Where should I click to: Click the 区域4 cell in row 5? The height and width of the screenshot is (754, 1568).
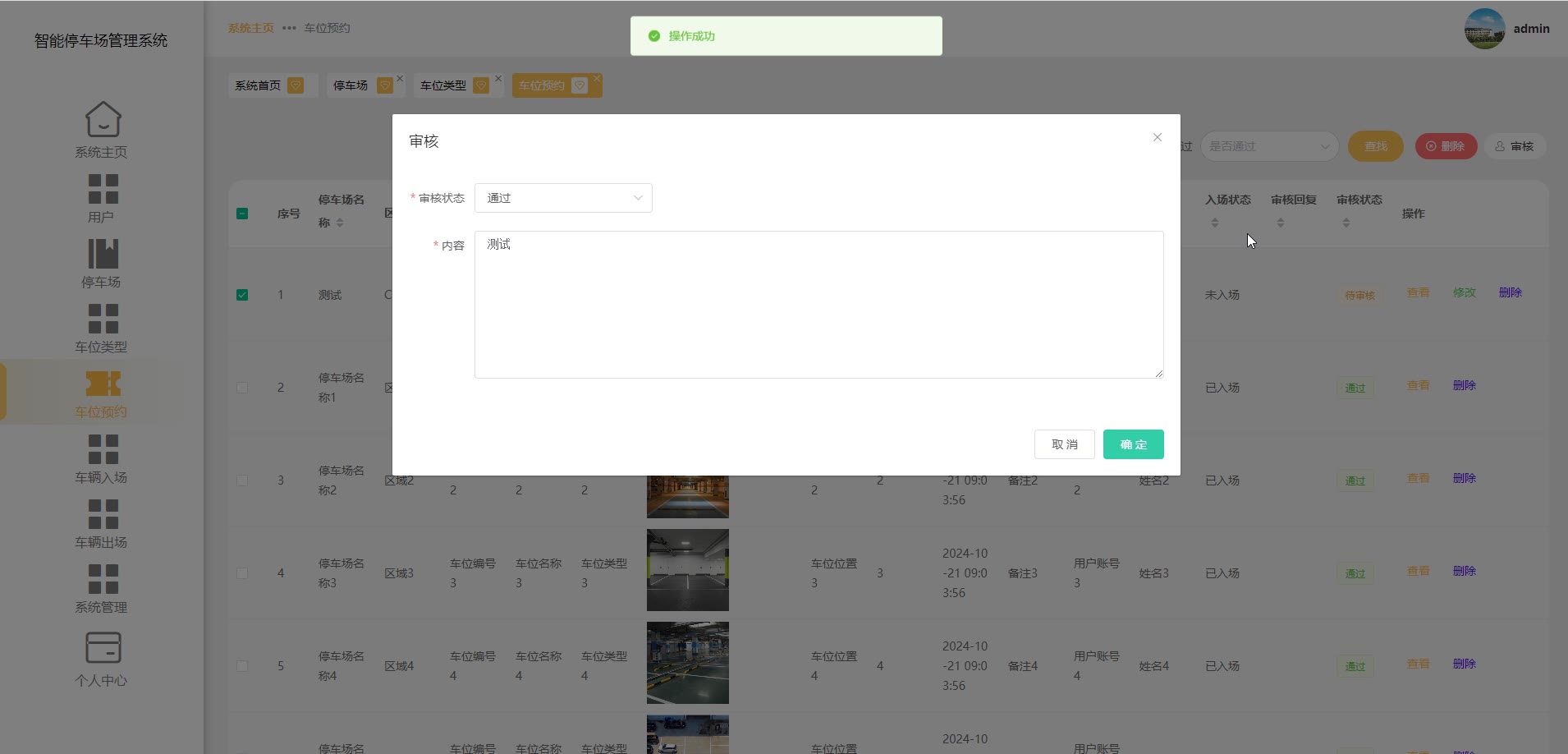399,666
